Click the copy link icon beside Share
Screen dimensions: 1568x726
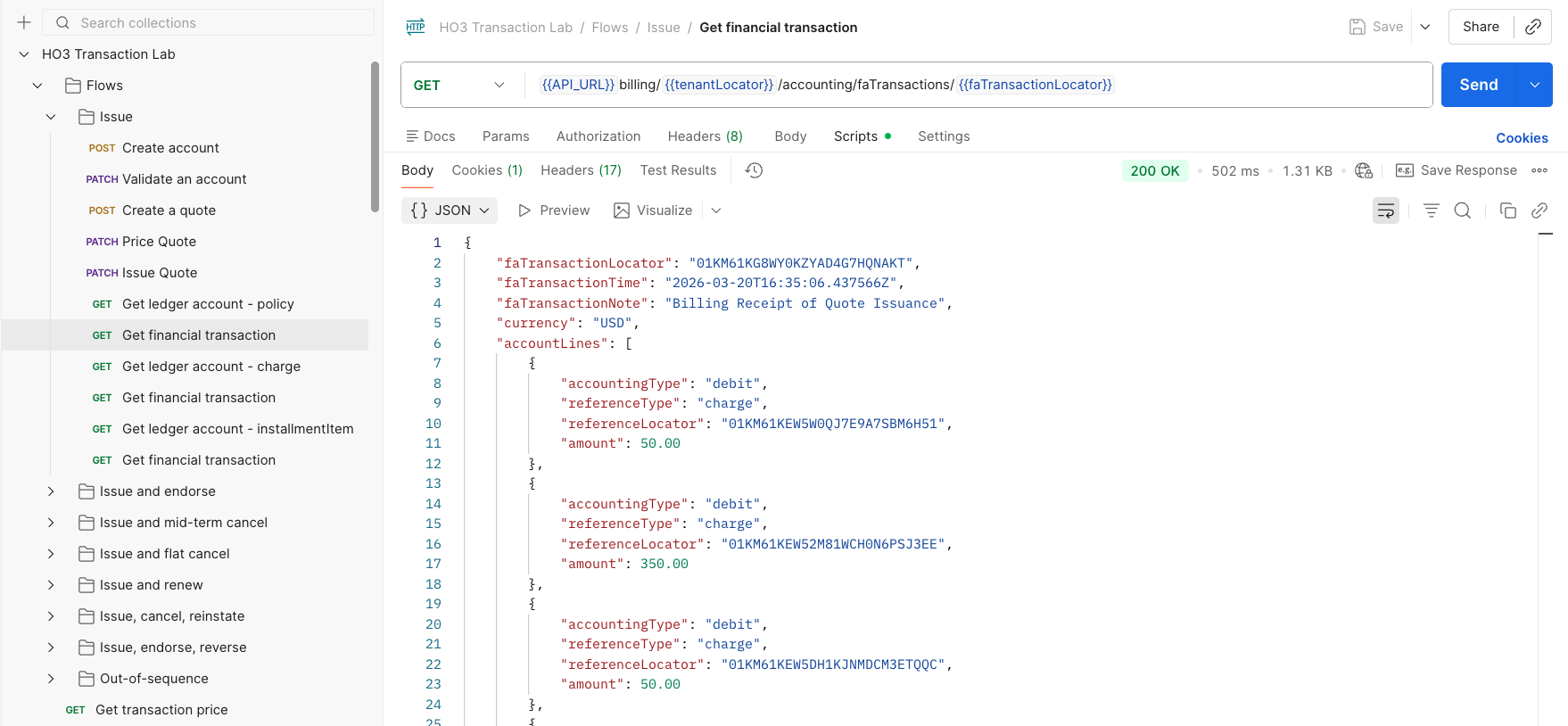pyautogui.click(x=1533, y=27)
